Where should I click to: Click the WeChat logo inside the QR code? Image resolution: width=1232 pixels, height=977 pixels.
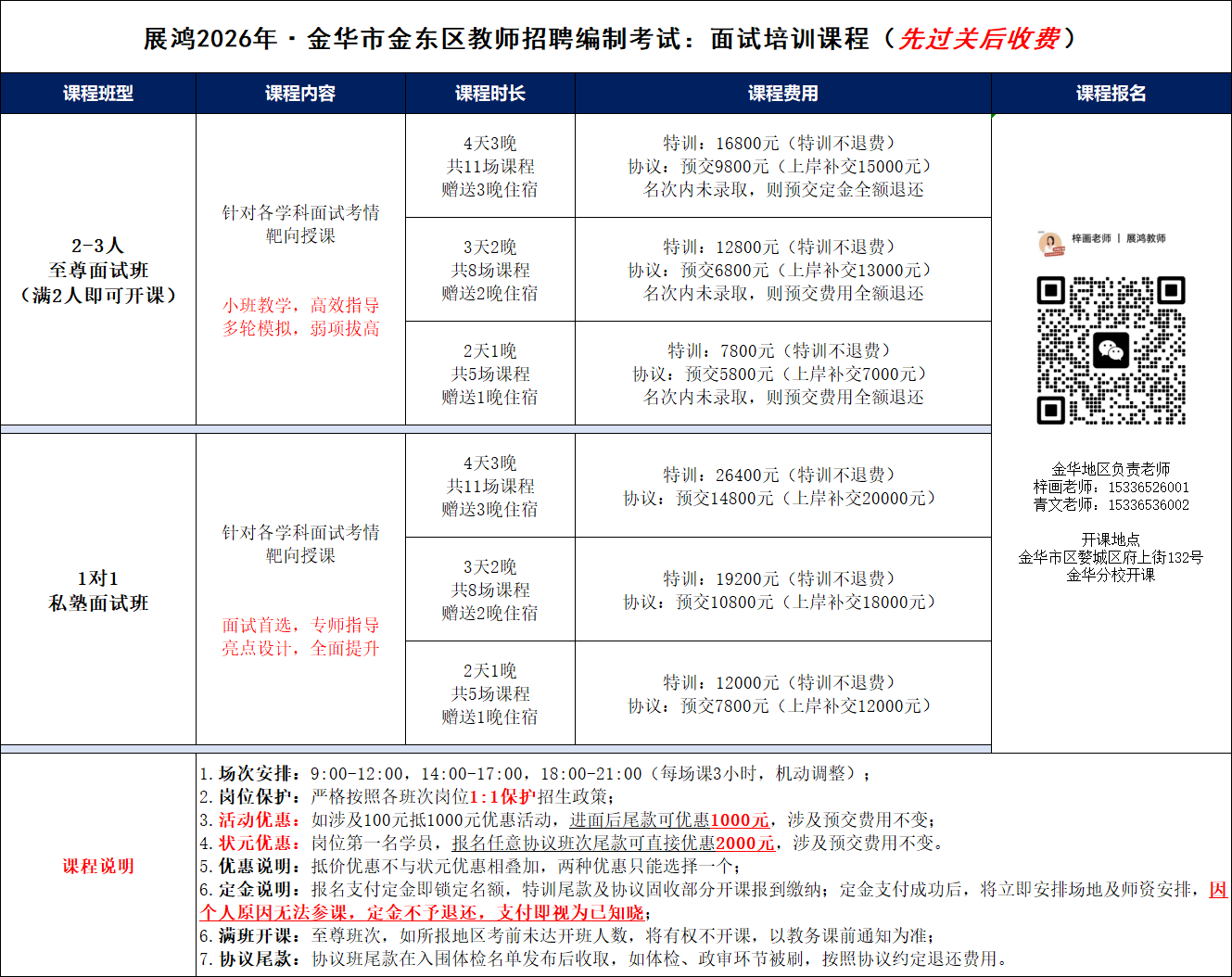click(1111, 350)
